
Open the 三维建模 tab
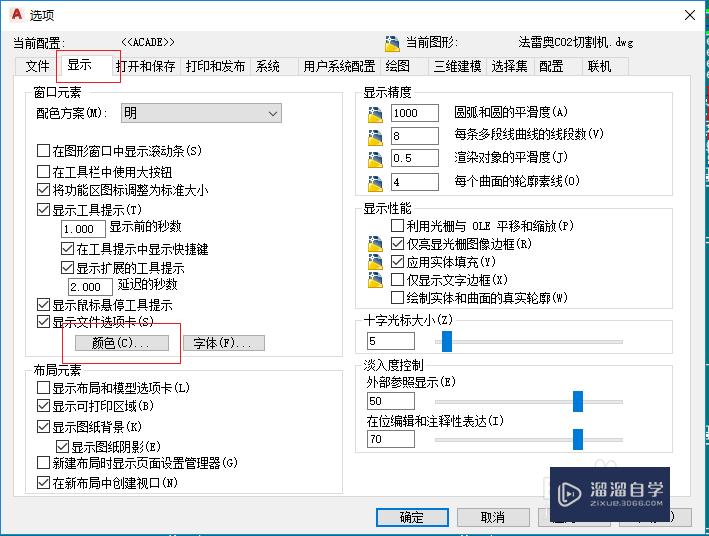coord(457,66)
